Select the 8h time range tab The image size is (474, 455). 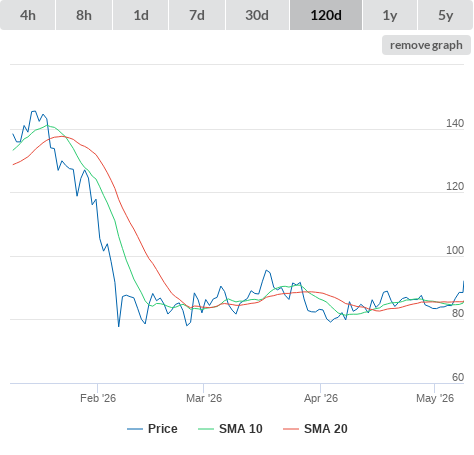[x=84, y=15]
